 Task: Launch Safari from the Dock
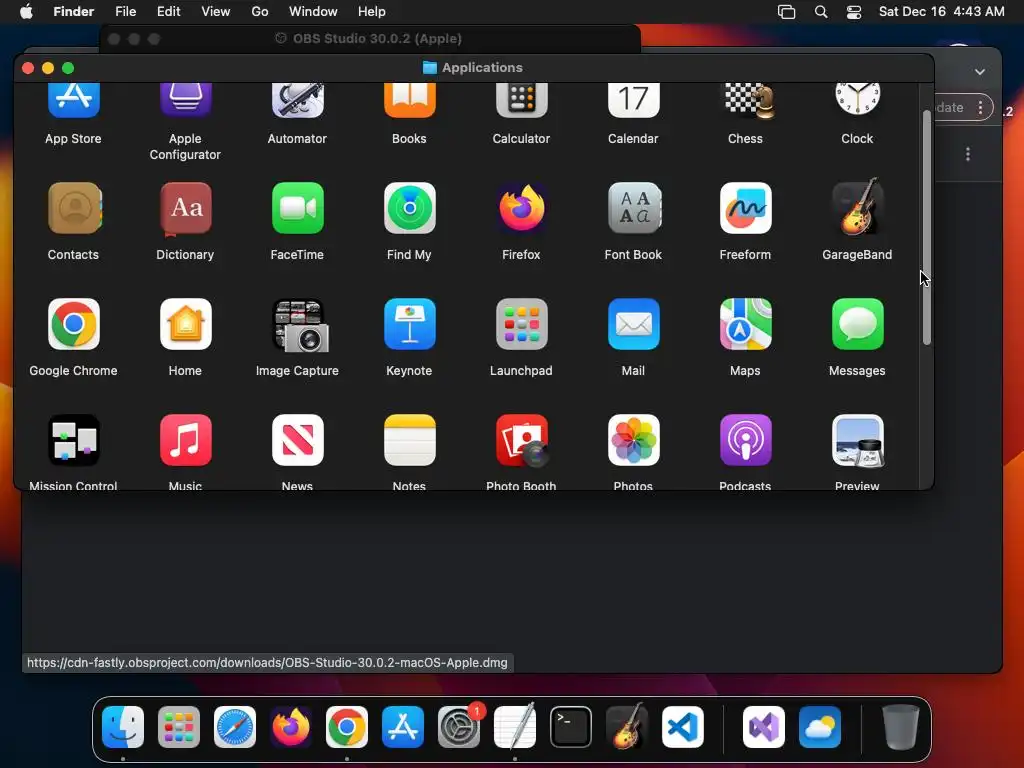pyautogui.click(x=234, y=726)
